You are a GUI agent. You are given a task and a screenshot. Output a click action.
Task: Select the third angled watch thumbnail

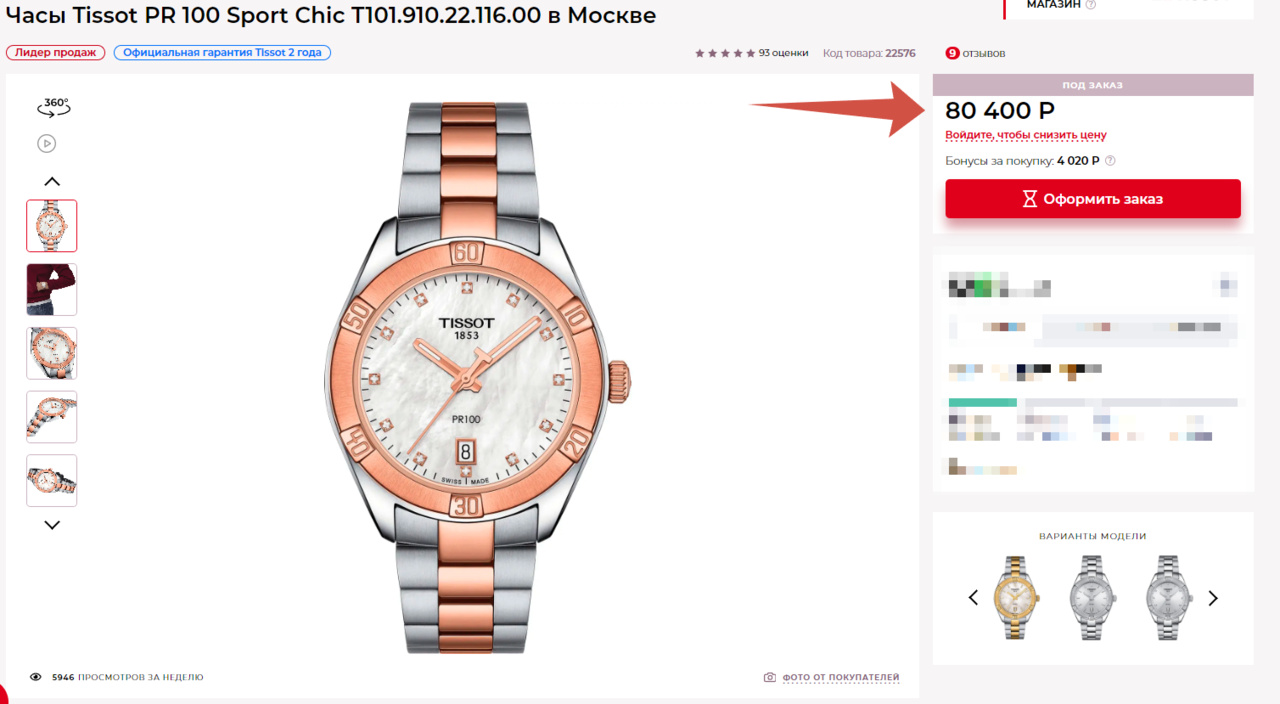point(52,353)
